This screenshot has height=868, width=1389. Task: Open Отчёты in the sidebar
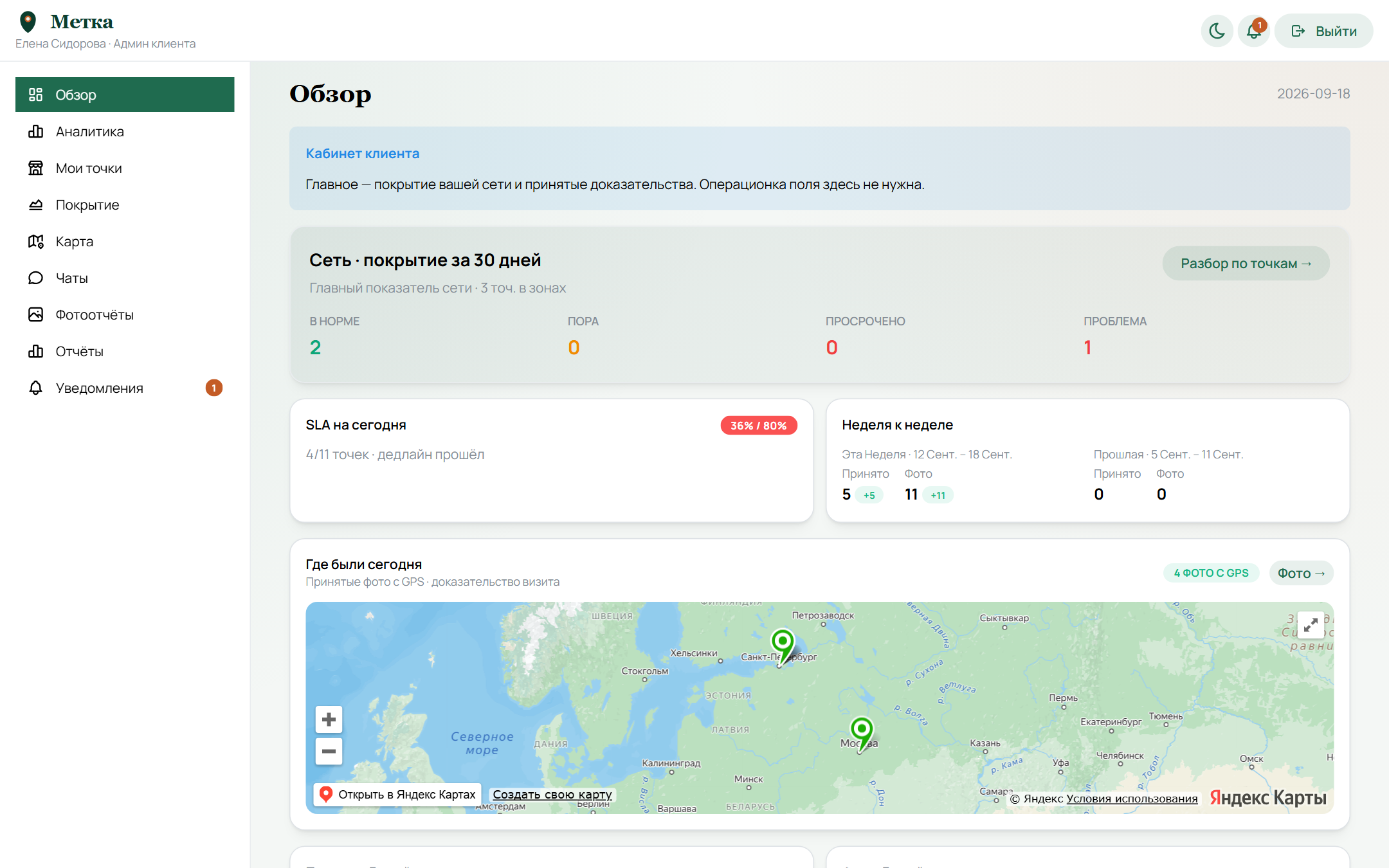pyautogui.click(x=125, y=351)
